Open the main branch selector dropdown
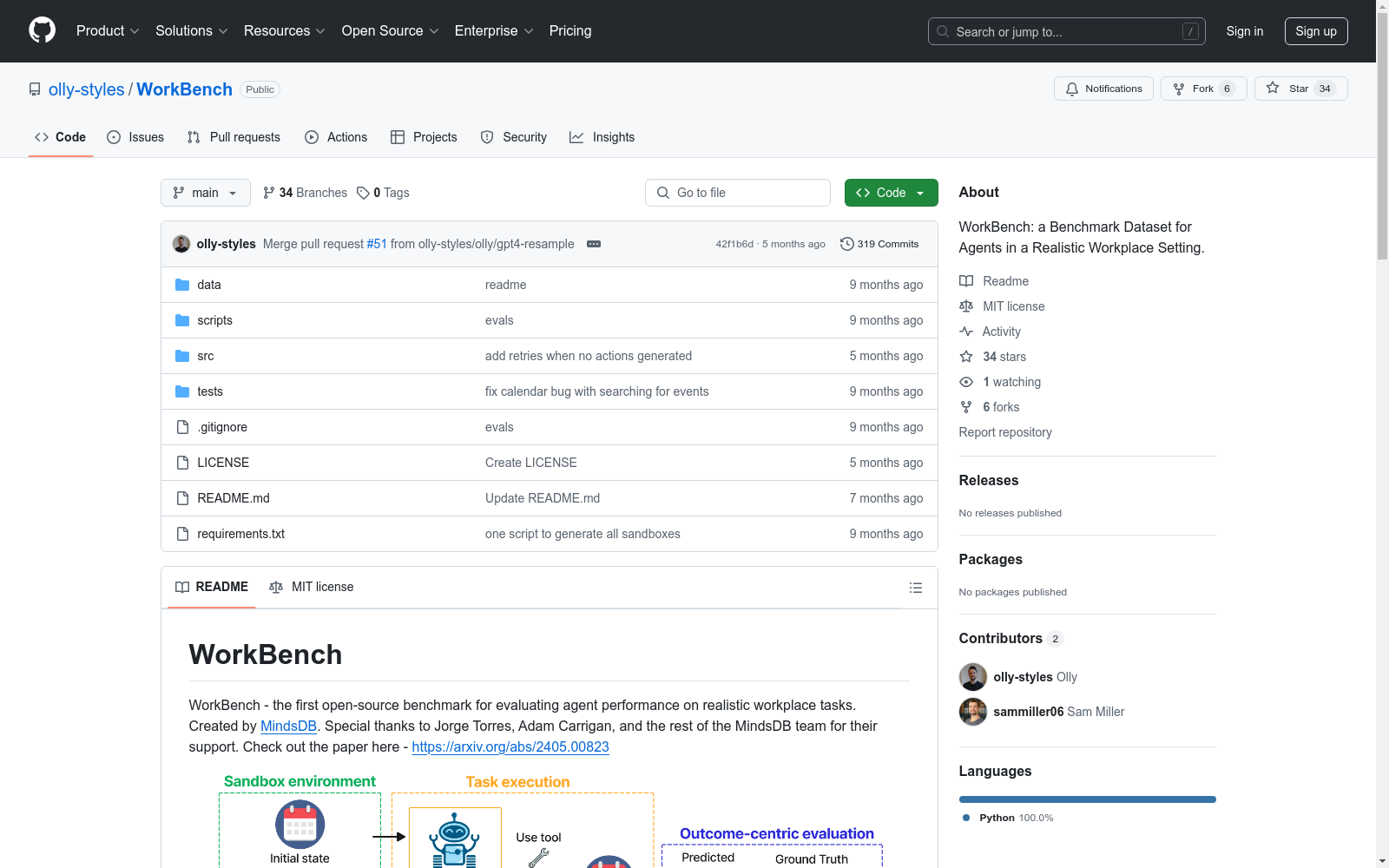Image resolution: width=1389 pixels, height=868 pixels. (x=206, y=193)
